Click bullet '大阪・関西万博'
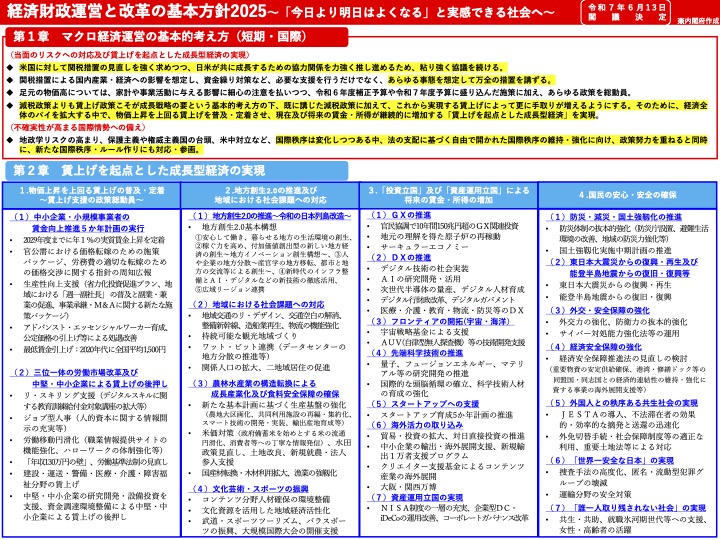720x540 pixels. 408,488
